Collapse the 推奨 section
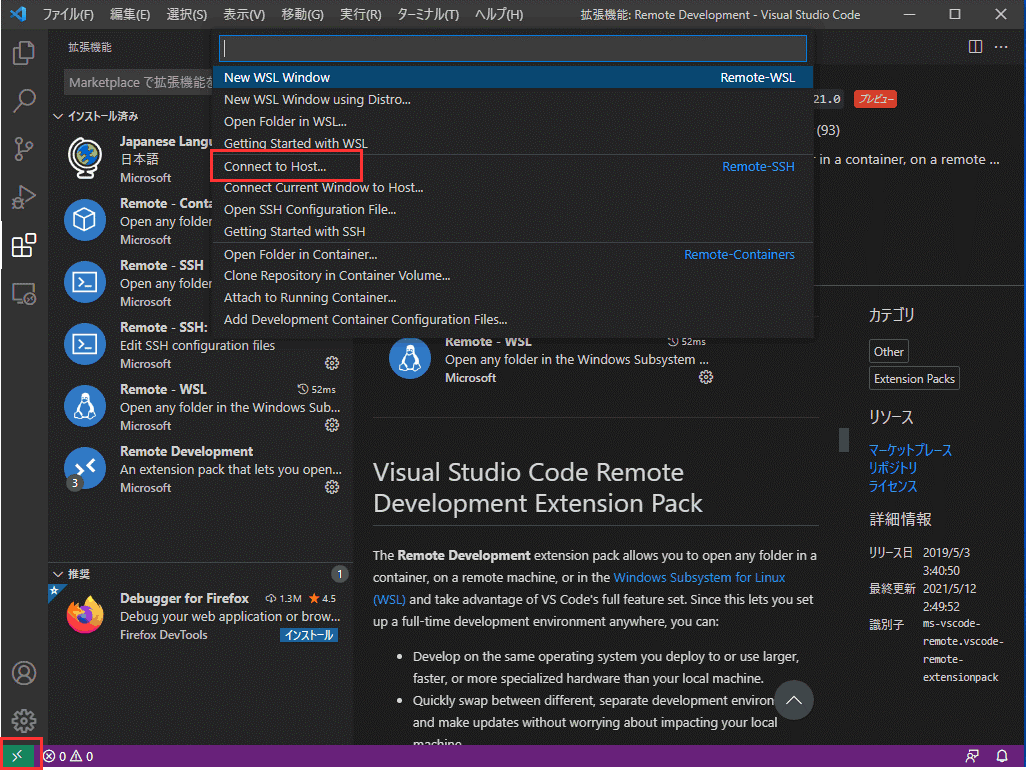This screenshot has height=770, width=1027. pos(72,574)
